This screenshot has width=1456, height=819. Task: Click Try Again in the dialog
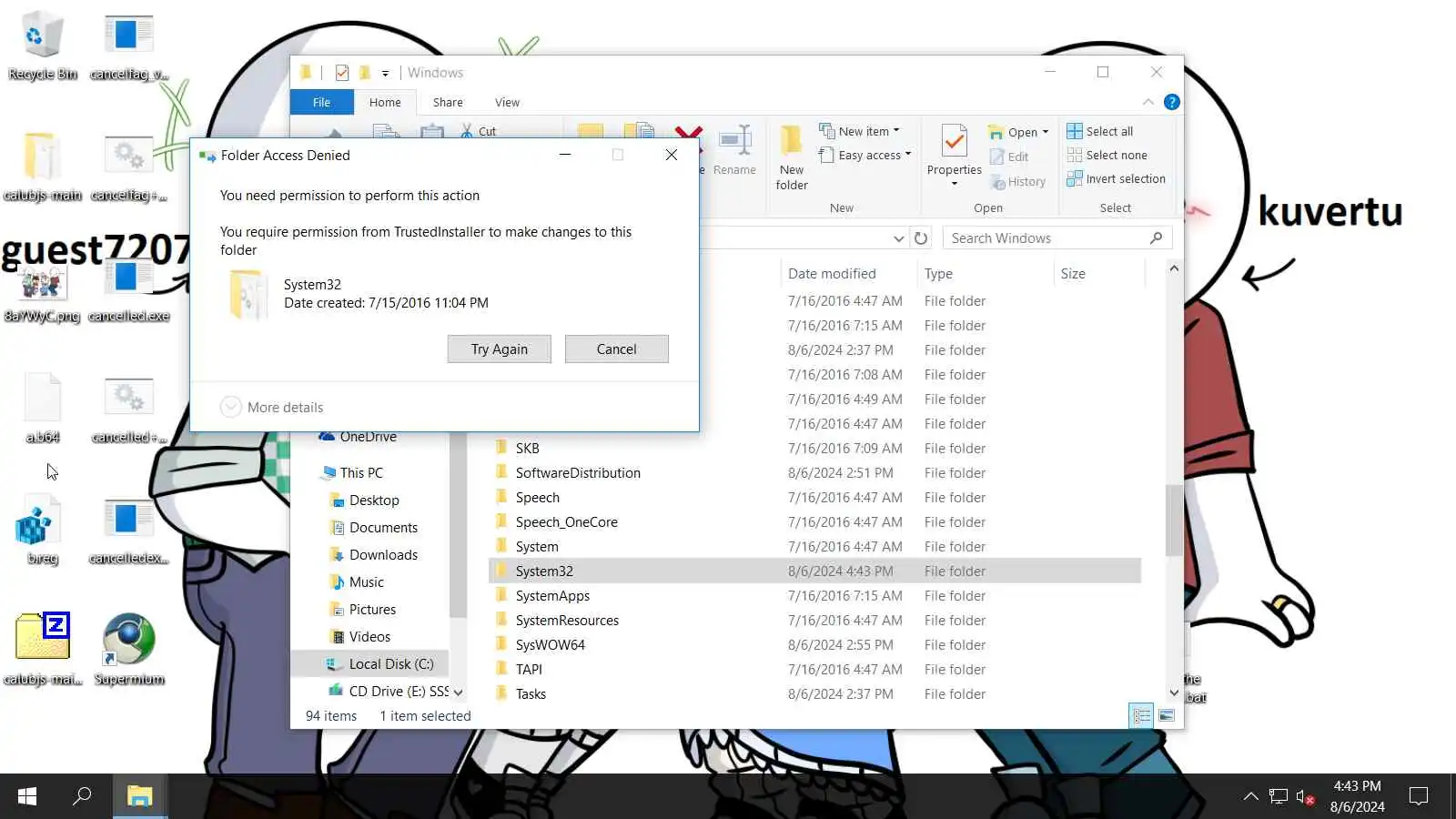click(500, 349)
